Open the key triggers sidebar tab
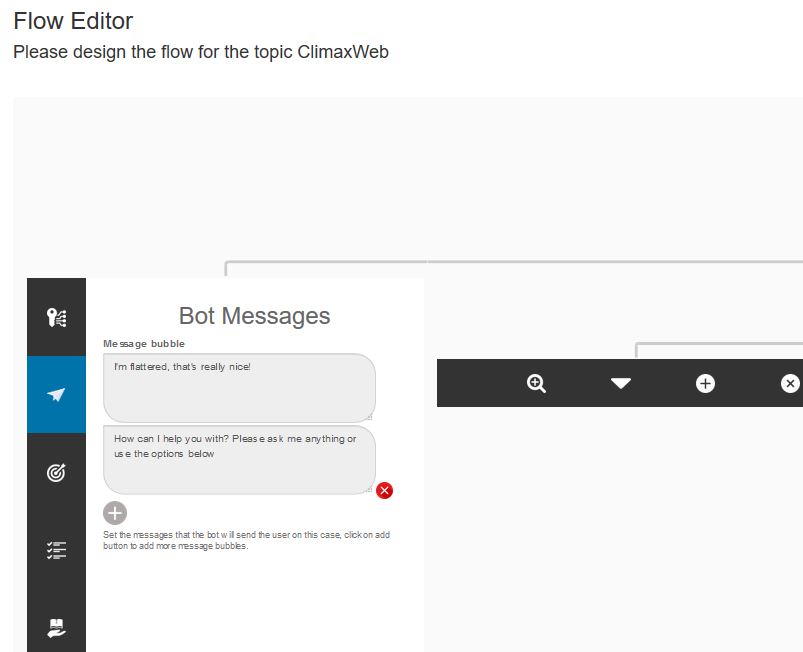The image size is (803, 652). 56,317
